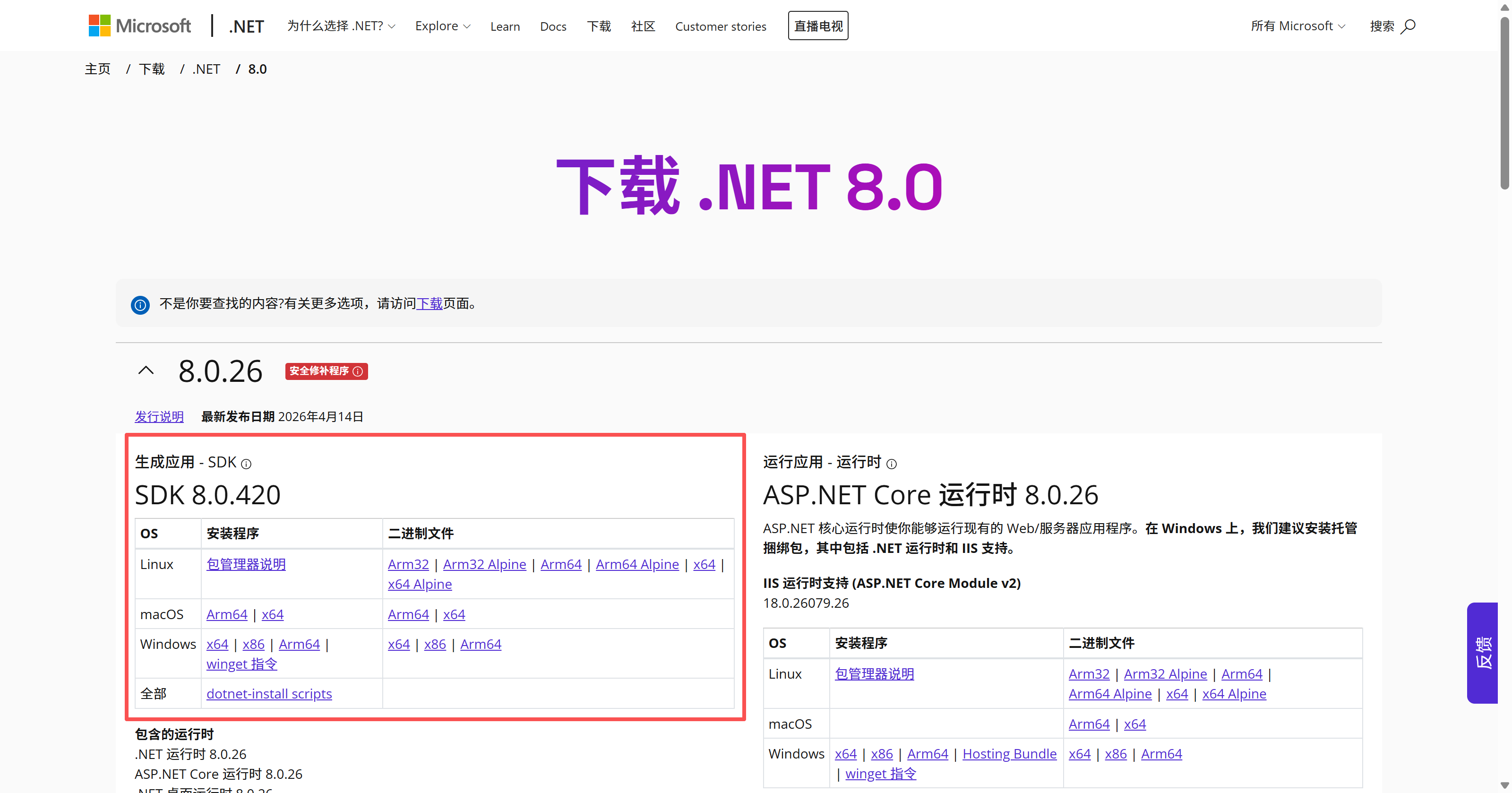Go to 下载 in the breadcrumb
This screenshot has height=793, width=1512.
click(x=151, y=69)
